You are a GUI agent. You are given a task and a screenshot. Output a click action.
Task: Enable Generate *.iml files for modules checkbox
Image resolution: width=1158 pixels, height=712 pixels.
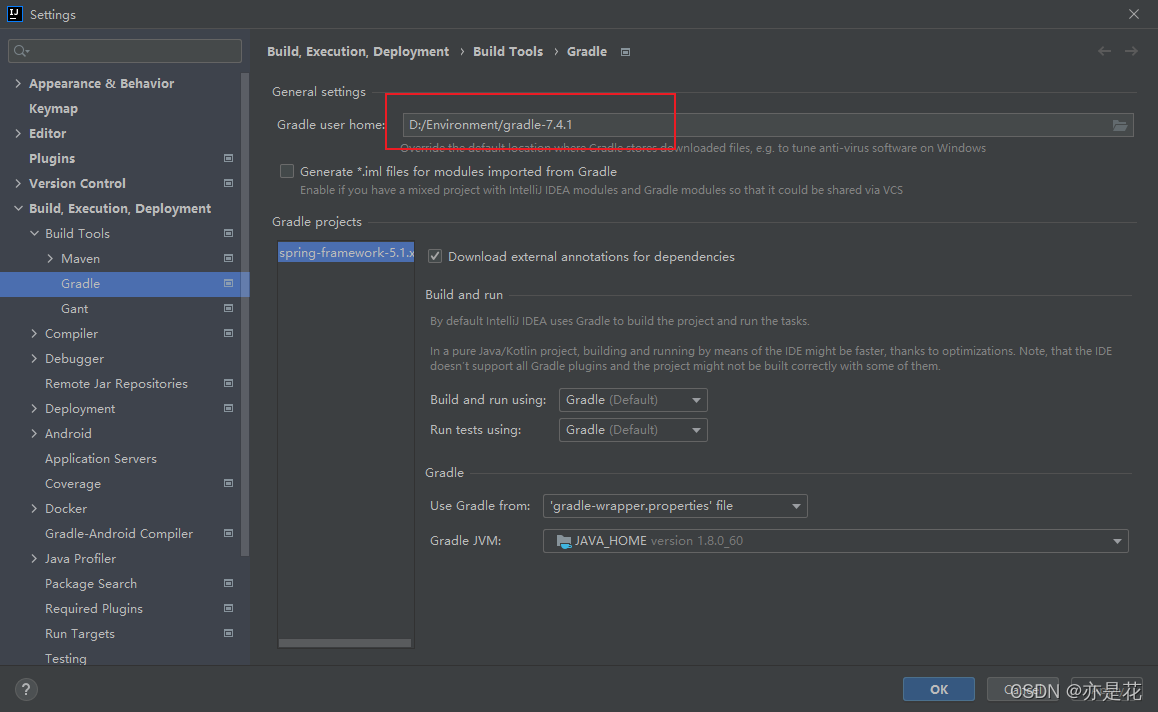pyautogui.click(x=287, y=171)
